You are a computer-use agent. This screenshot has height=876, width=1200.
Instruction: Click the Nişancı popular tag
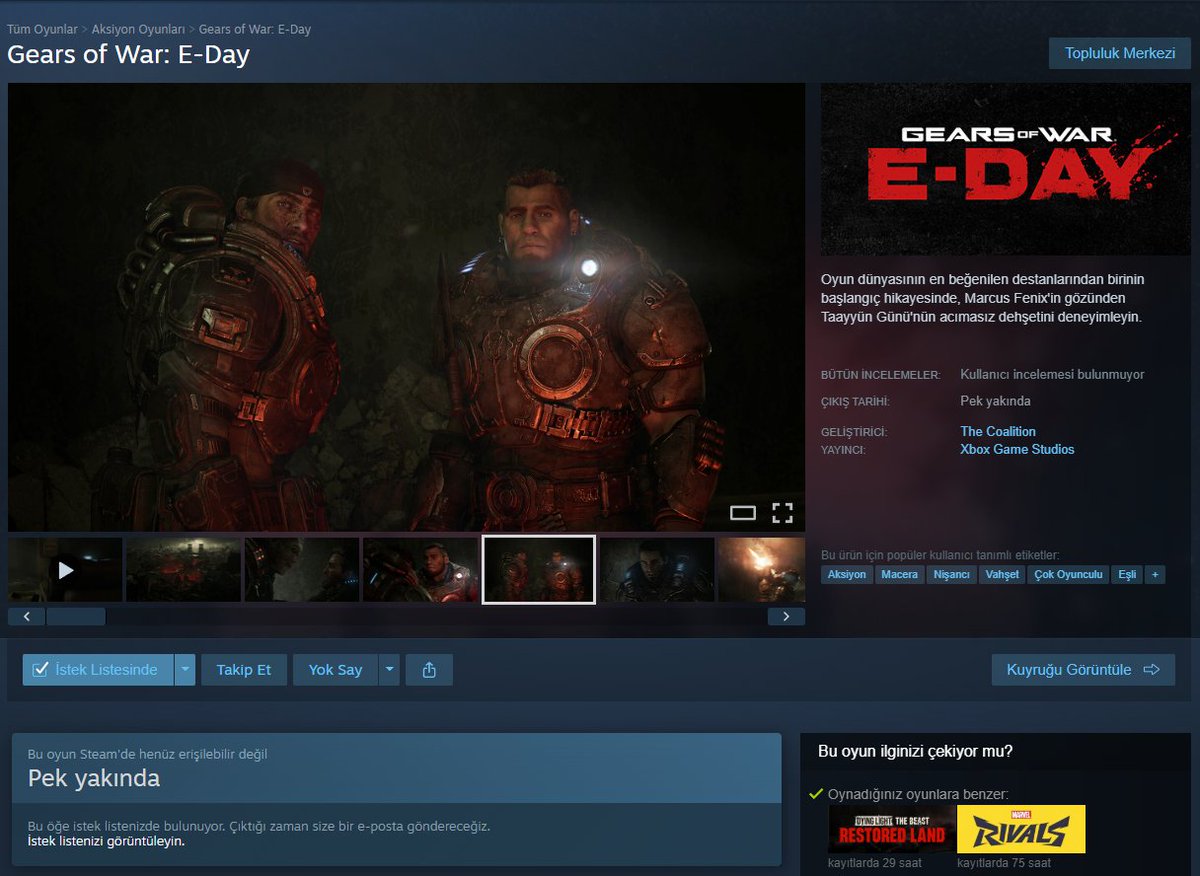pyautogui.click(x=952, y=574)
